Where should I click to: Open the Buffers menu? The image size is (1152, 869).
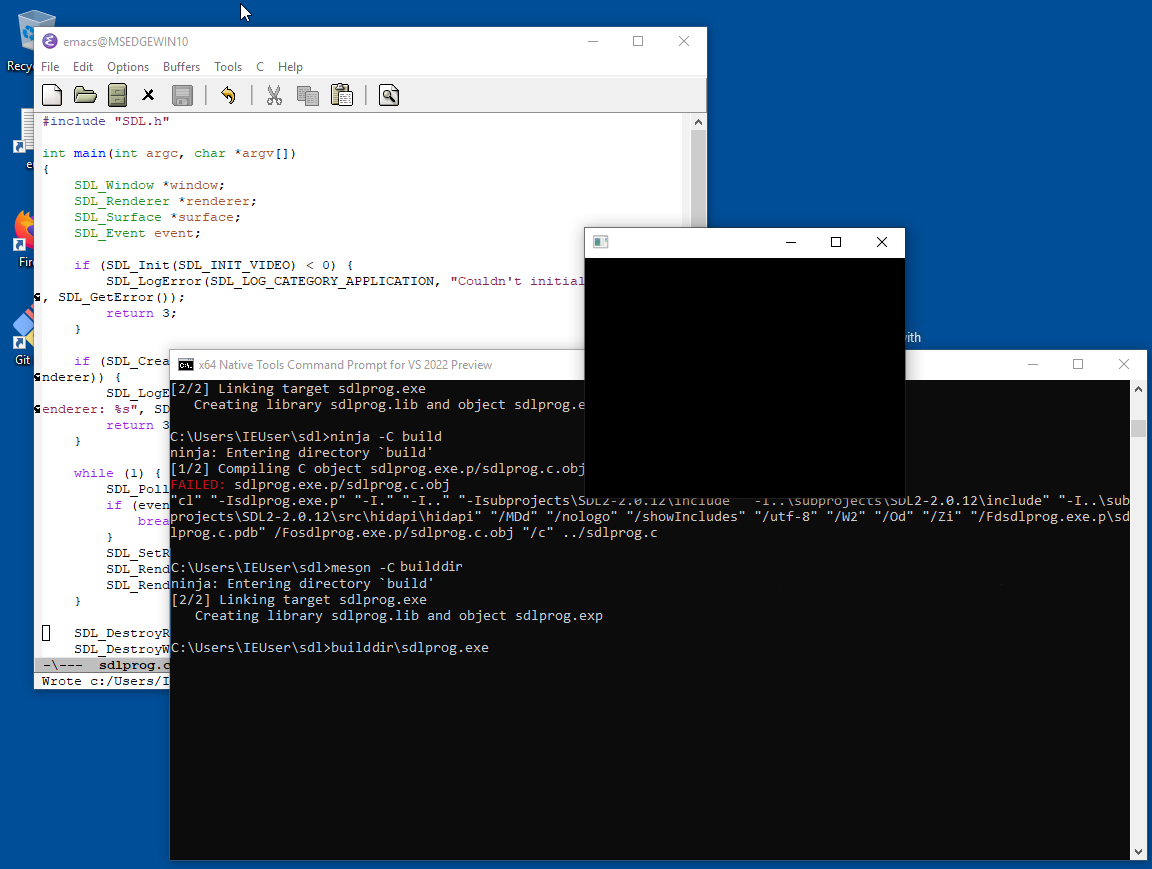pos(181,66)
